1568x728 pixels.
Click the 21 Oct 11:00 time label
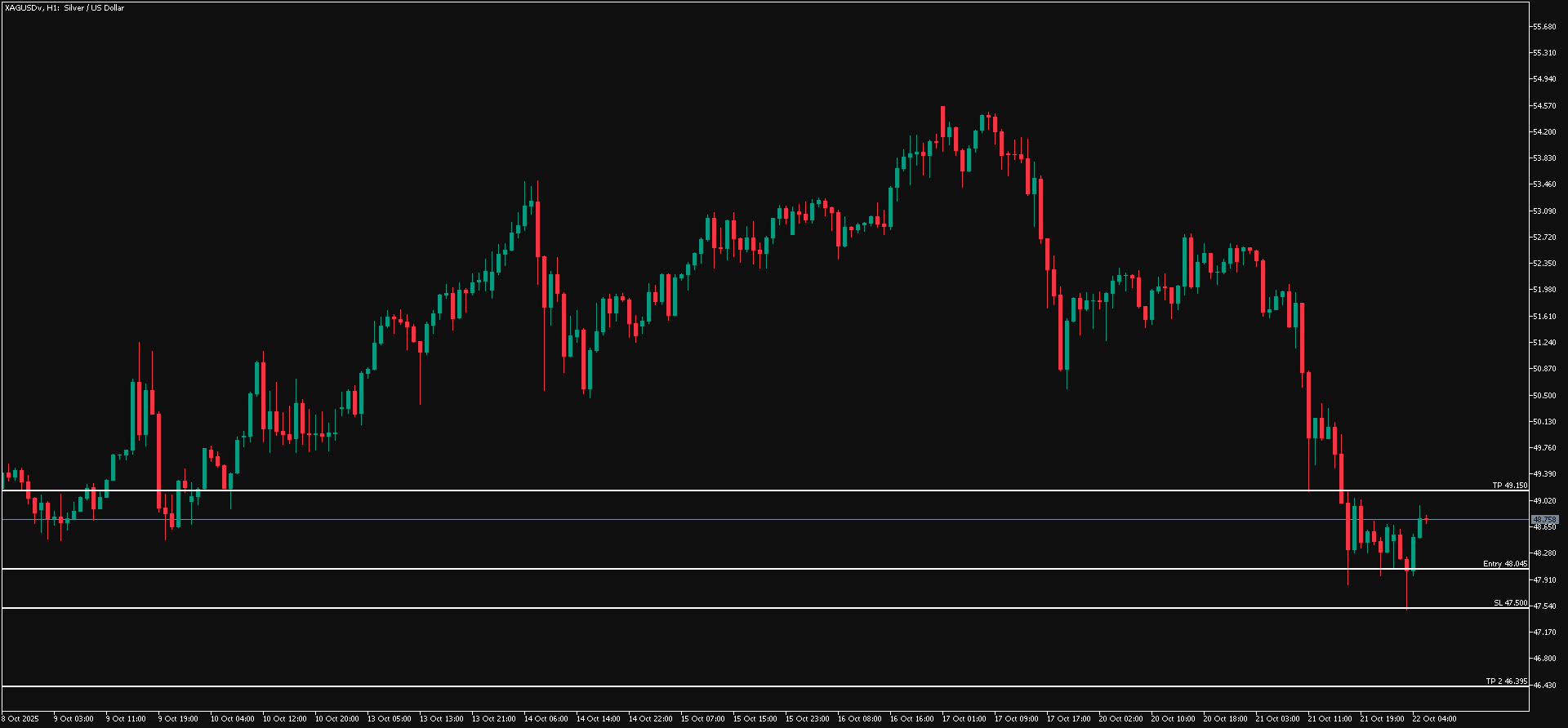coord(1330,719)
